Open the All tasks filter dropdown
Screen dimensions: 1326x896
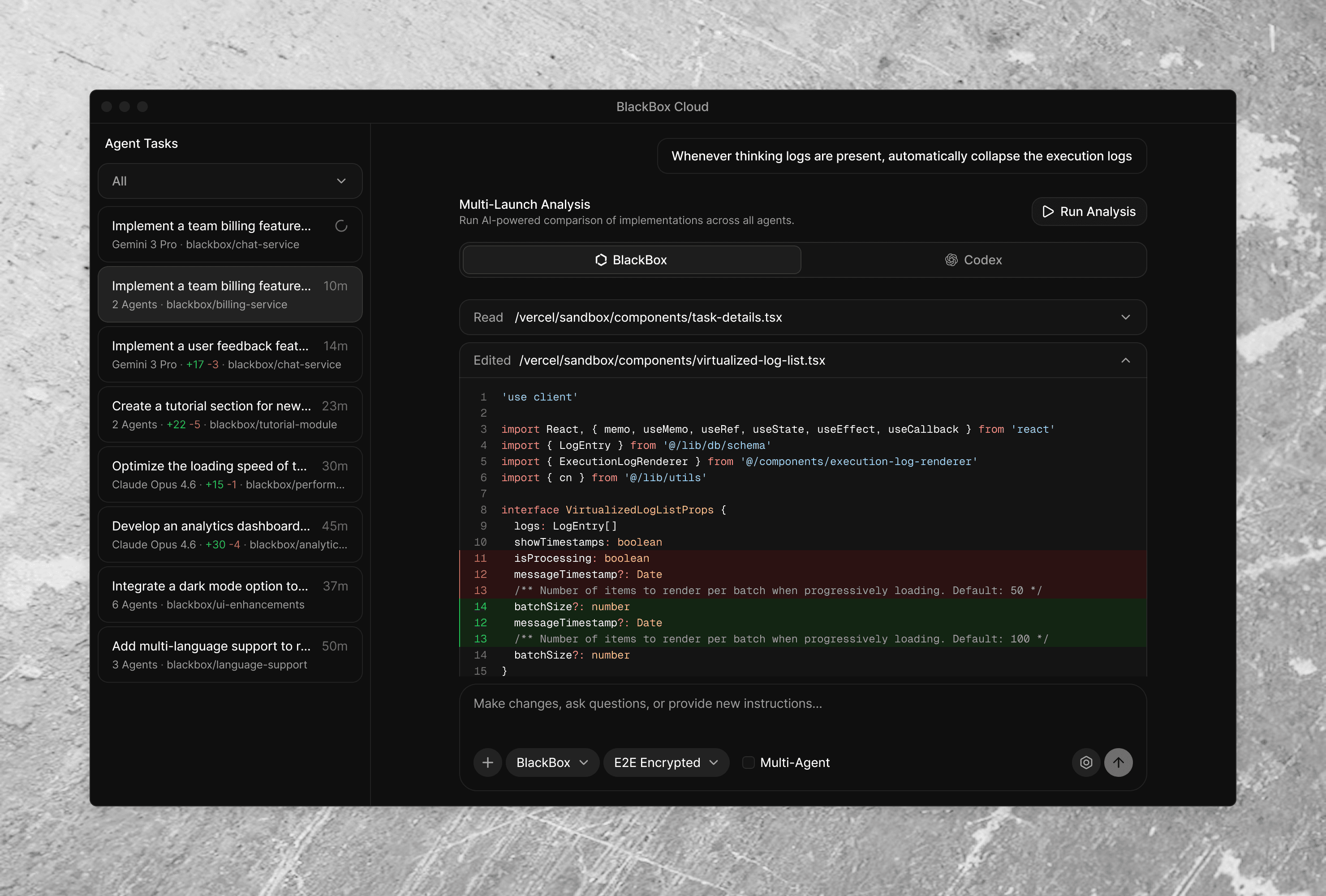[230, 181]
